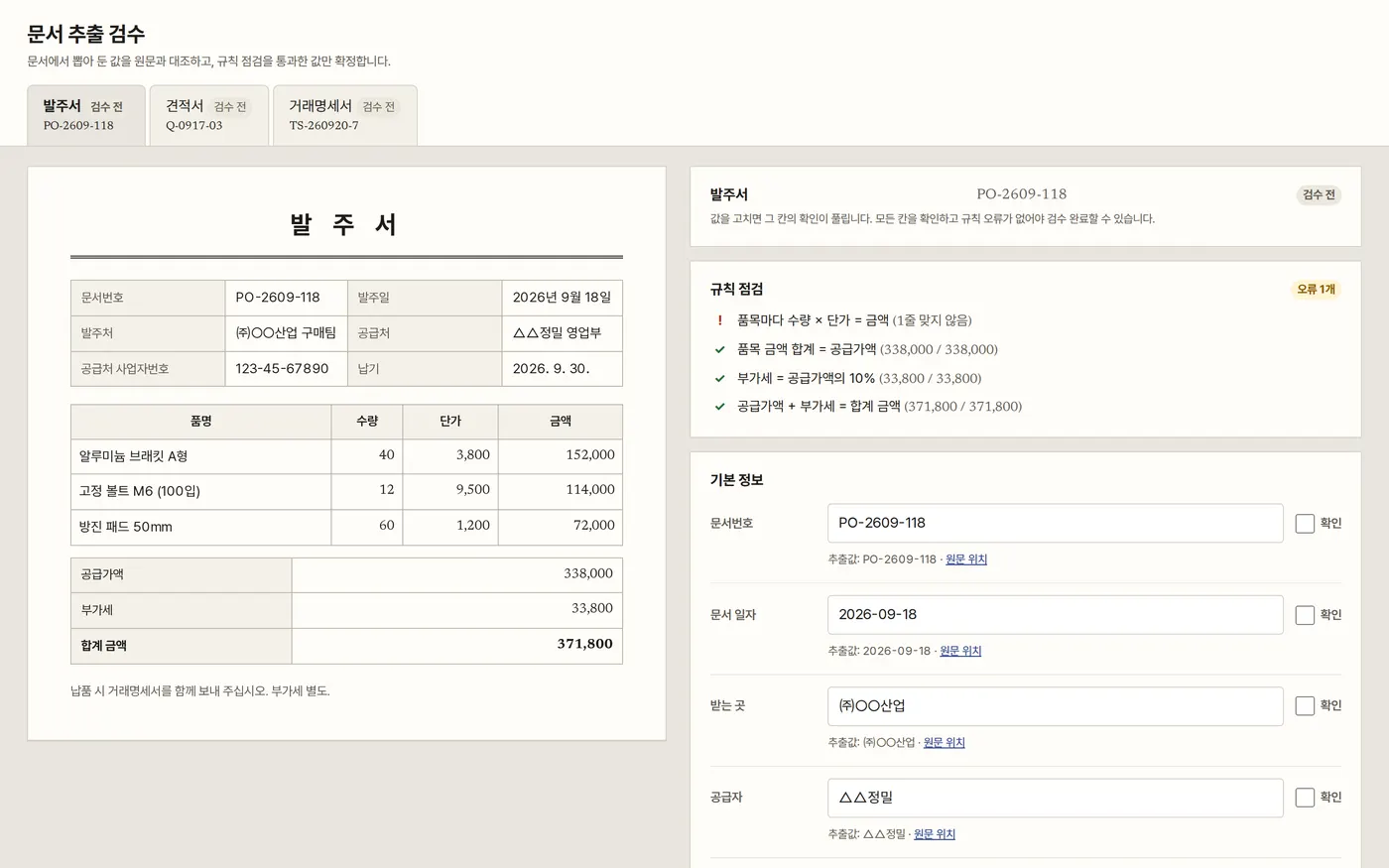Click the 받는 곳 input with ㈜○○산업
This screenshot has width=1389, height=868.
point(1055,706)
